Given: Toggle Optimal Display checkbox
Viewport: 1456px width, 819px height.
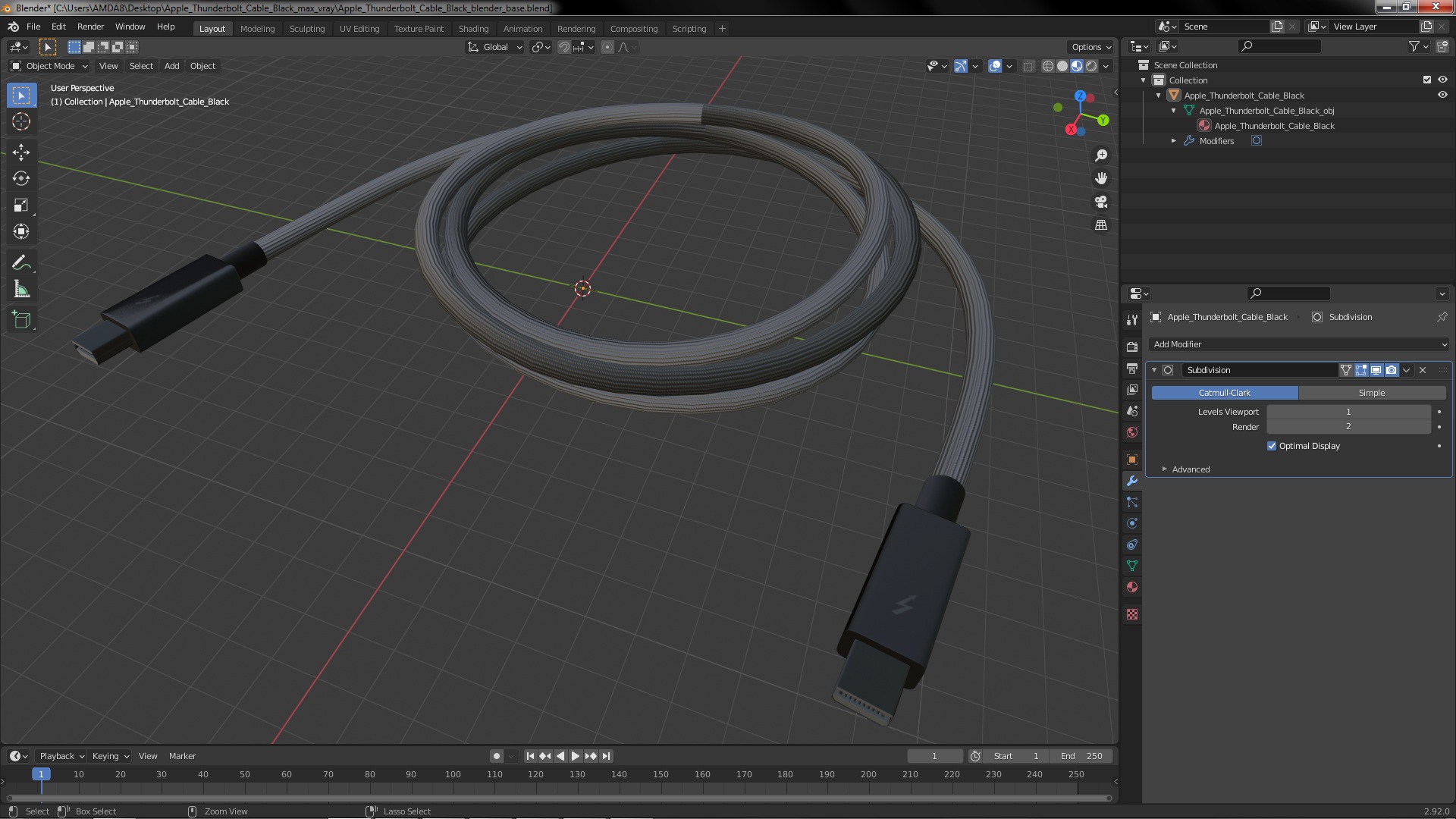Looking at the screenshot, I should [1272, 446].
